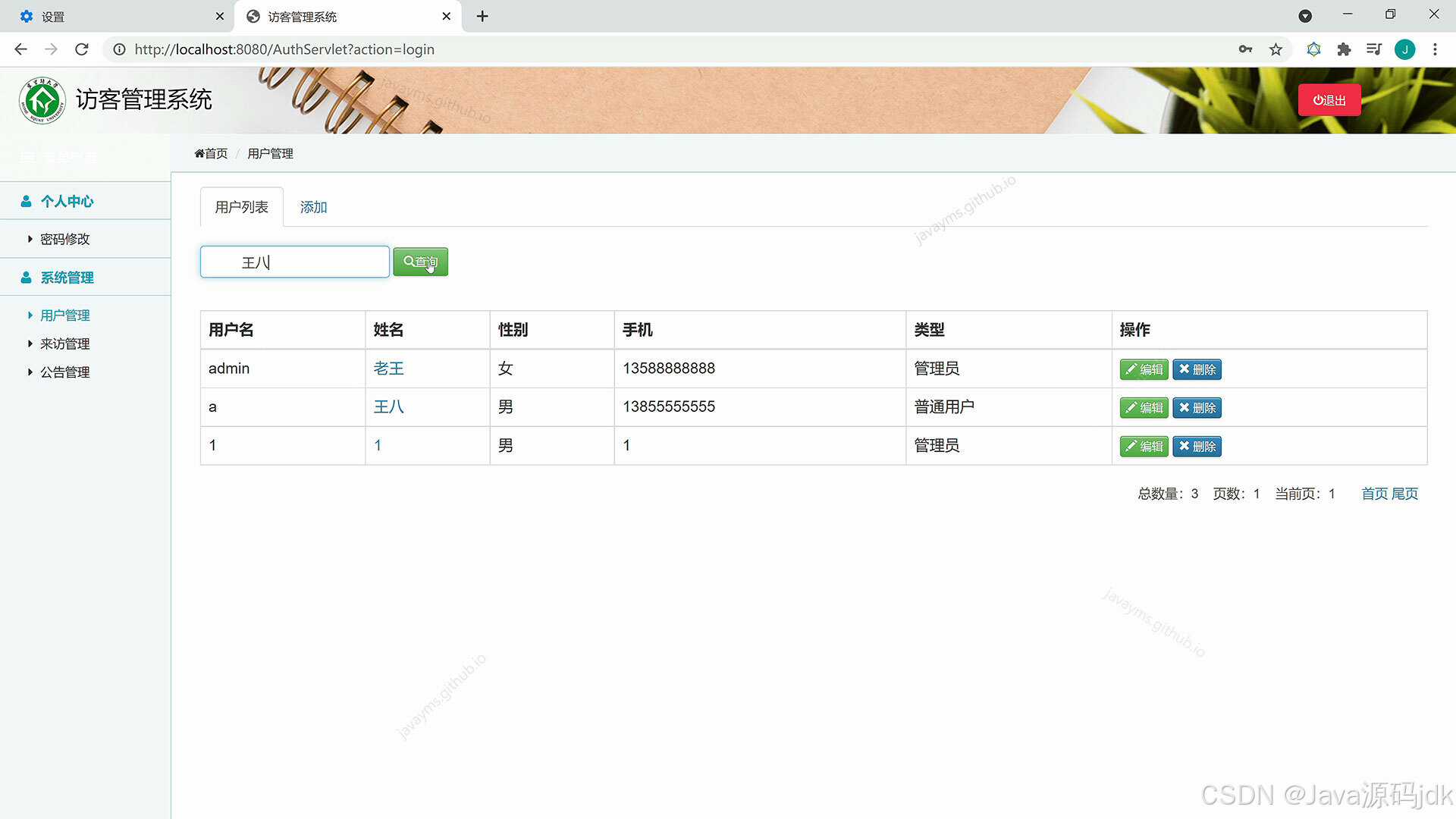
Task: Go to 首页 in pagination
Action: [x=1375, y=494]
